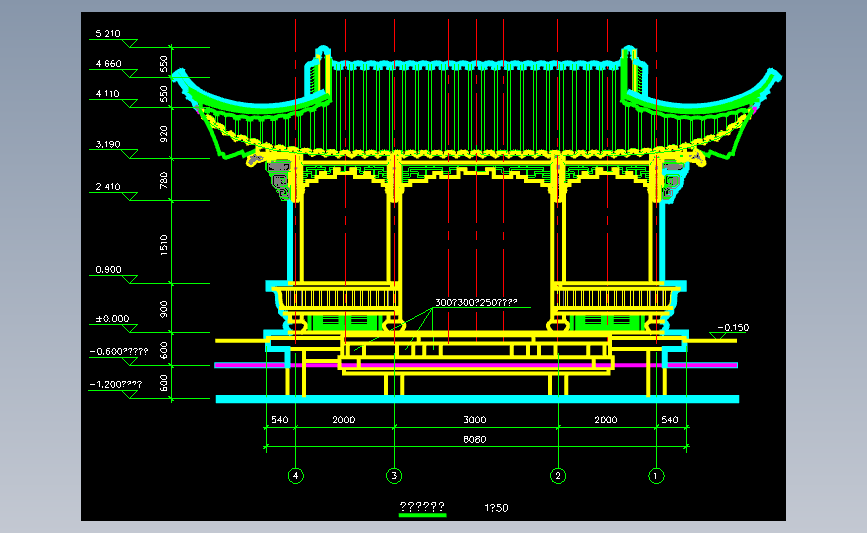Select the 4.110 elevation label

(108, 94)
